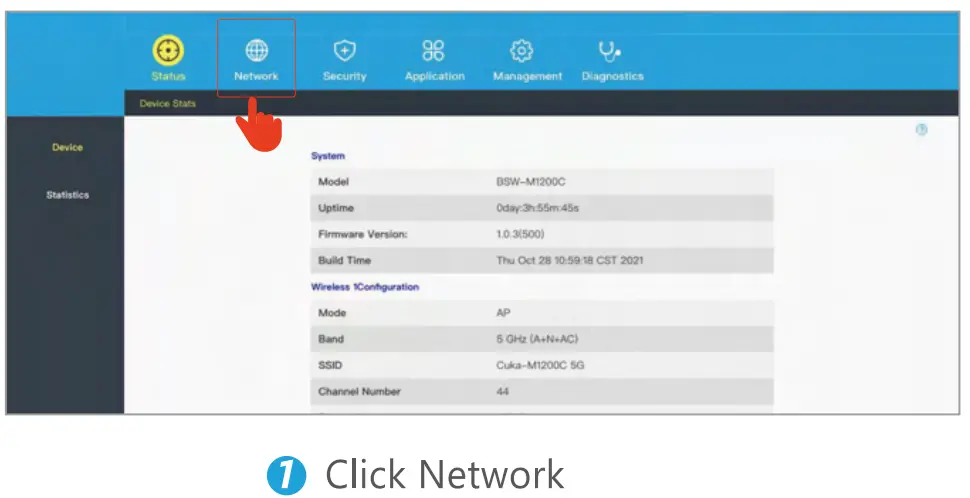Click the Network label text
Screen dimensions: 970x498
256,76
